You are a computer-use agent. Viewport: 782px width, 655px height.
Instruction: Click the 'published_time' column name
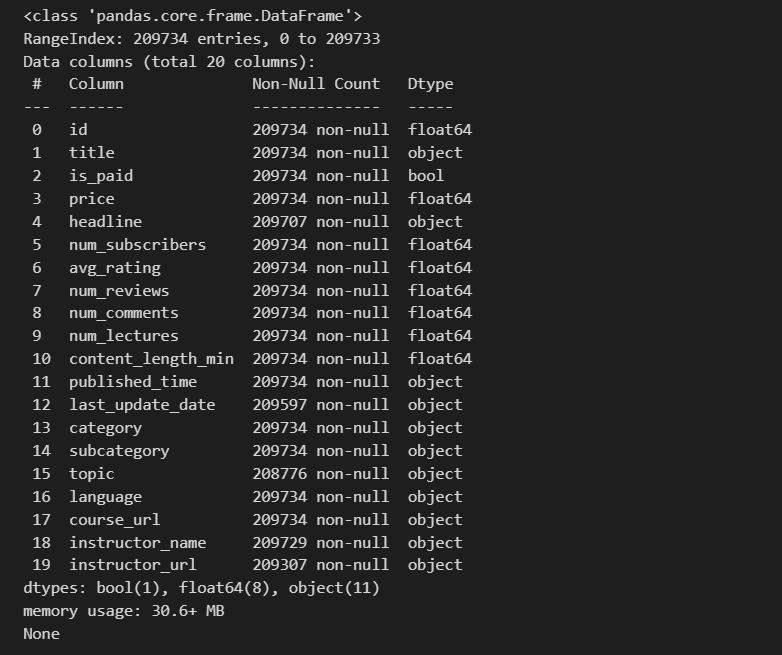[x=133, y=382]
